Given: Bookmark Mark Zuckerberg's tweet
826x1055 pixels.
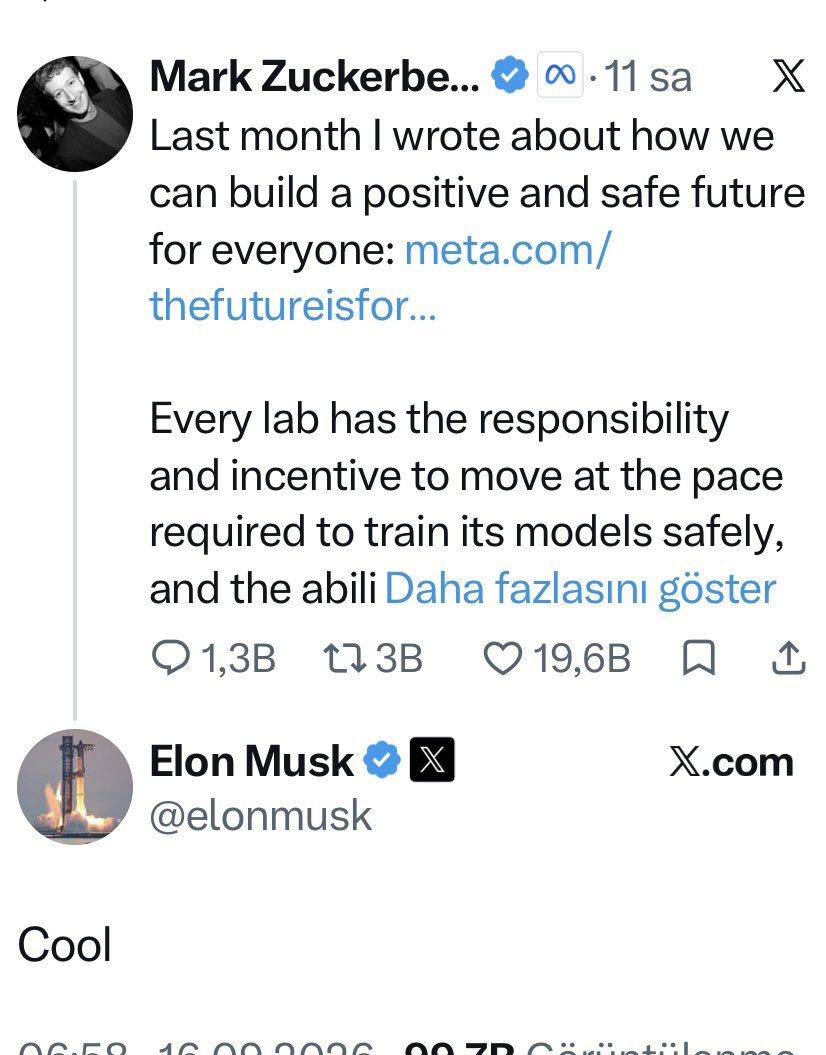Looking at the screenshot, I should click(x=699, y=658).
